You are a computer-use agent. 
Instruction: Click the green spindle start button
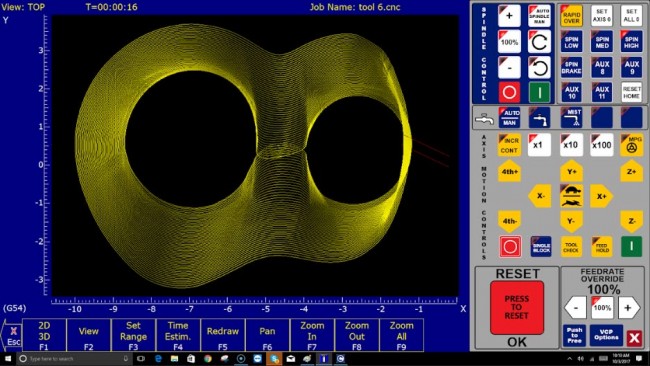tap(539, 92)
